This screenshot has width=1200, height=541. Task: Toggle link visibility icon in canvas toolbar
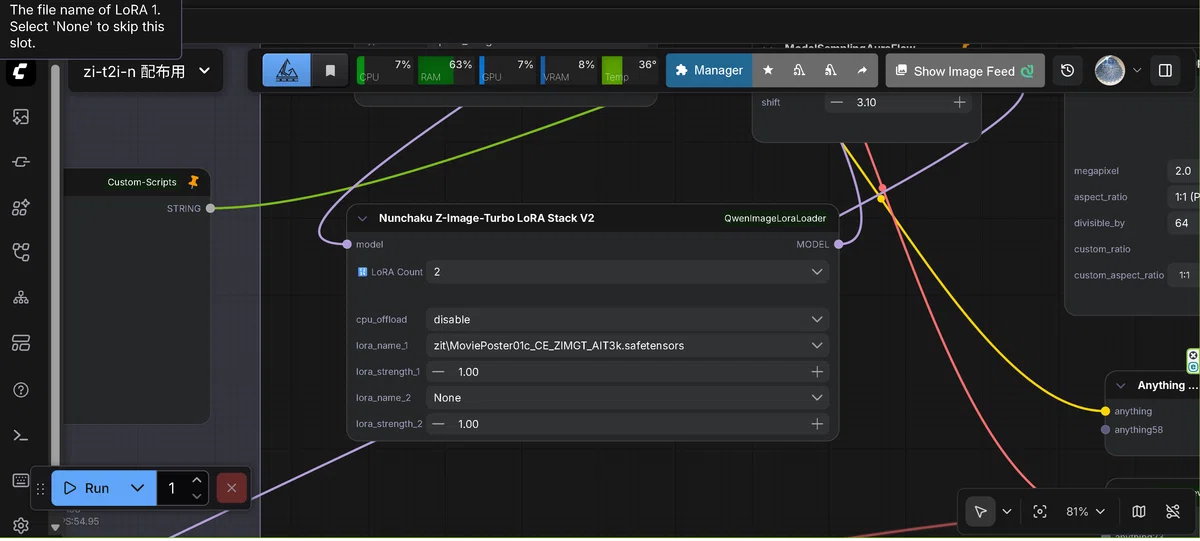click(x=1173, y=511)
